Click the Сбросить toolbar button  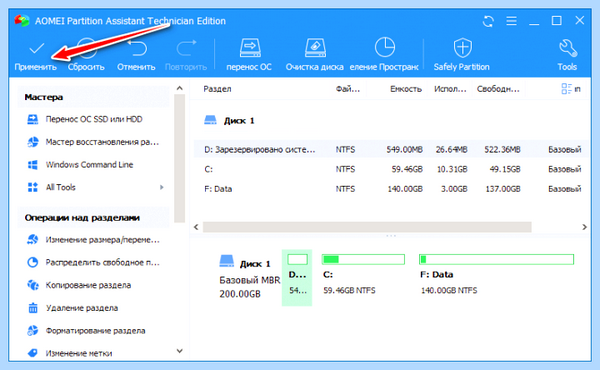click(x=86, y=55)
